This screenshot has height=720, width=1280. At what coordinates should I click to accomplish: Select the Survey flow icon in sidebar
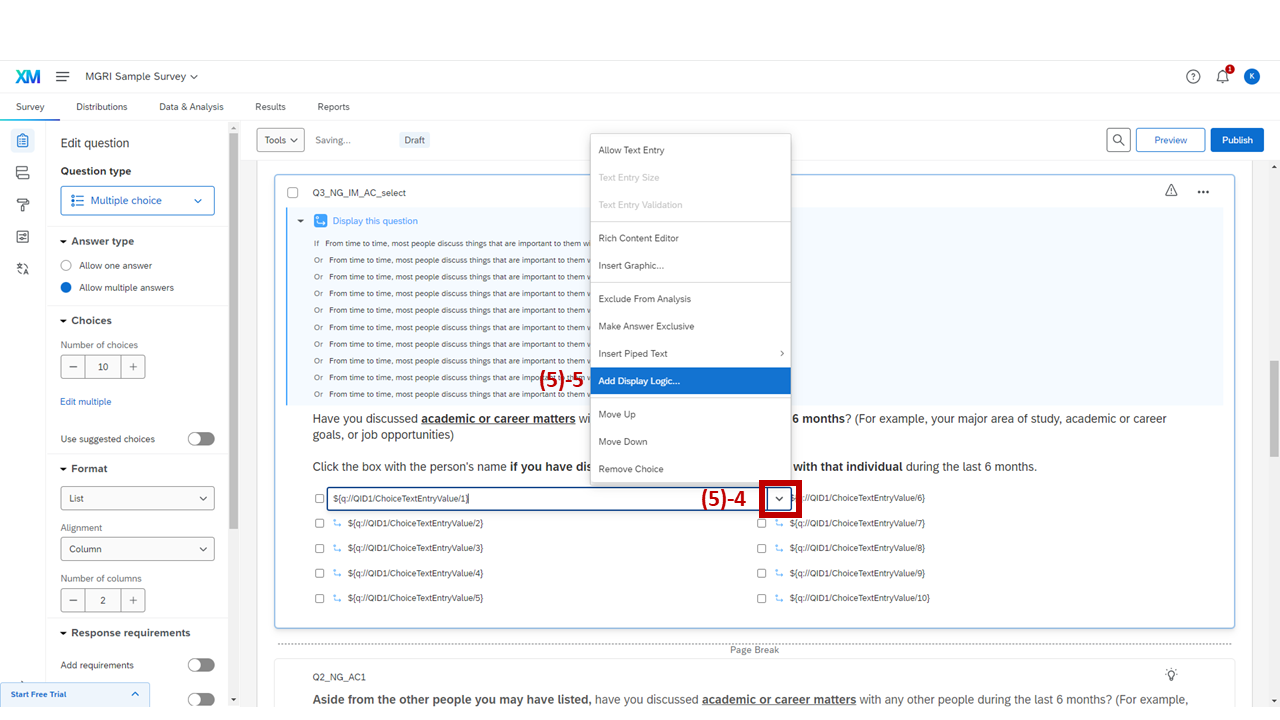tap(22, 172)
